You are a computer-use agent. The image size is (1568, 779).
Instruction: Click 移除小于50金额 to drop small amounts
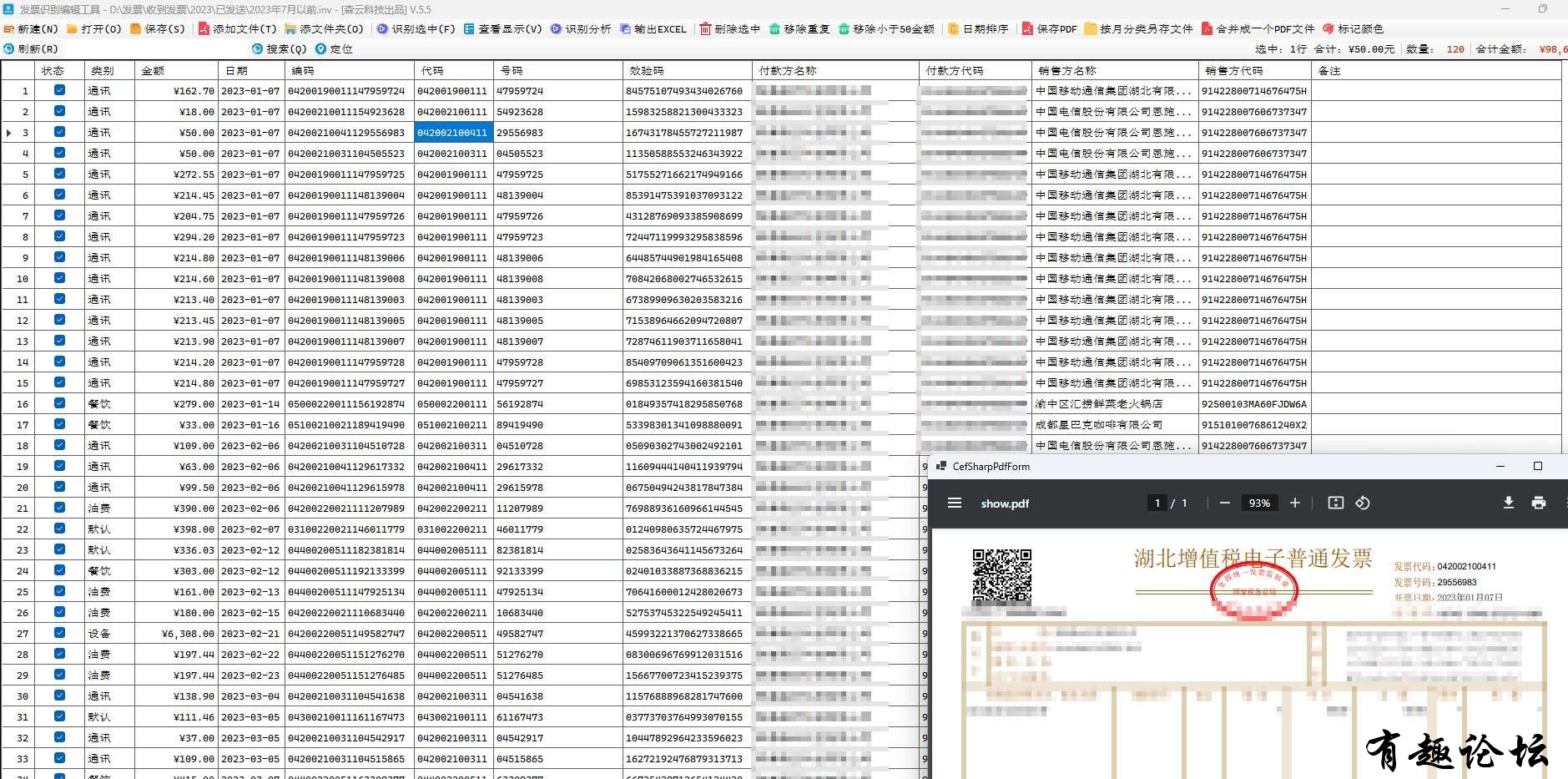(886, 28)
